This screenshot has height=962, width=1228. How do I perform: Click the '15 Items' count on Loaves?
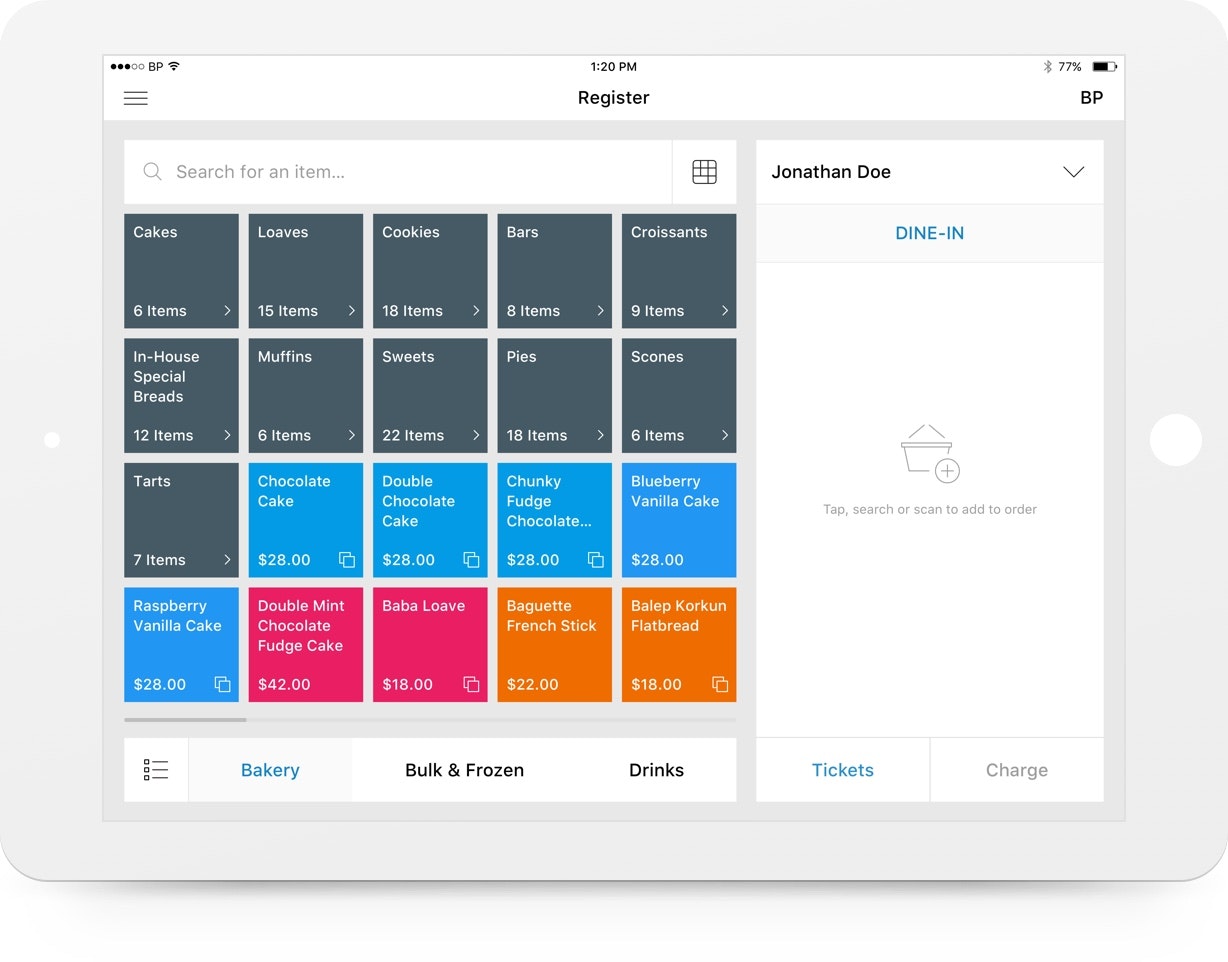coord(288,311)
